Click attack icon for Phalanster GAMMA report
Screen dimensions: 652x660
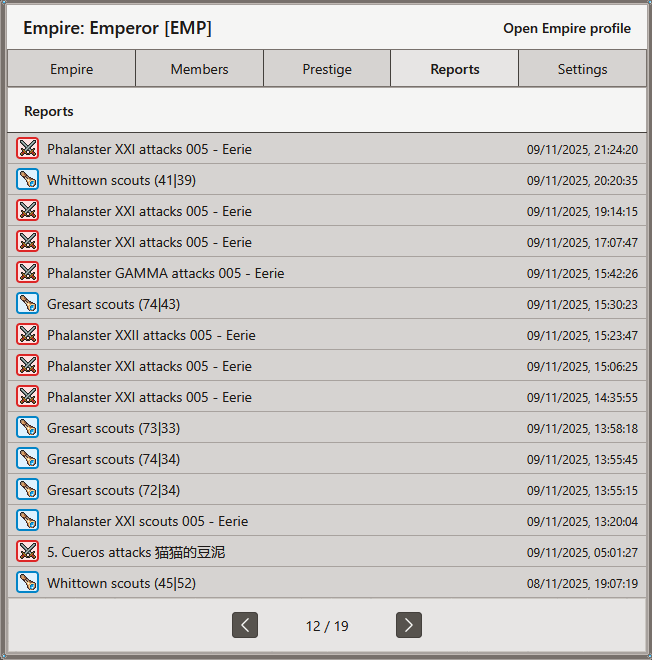[28, 272]
